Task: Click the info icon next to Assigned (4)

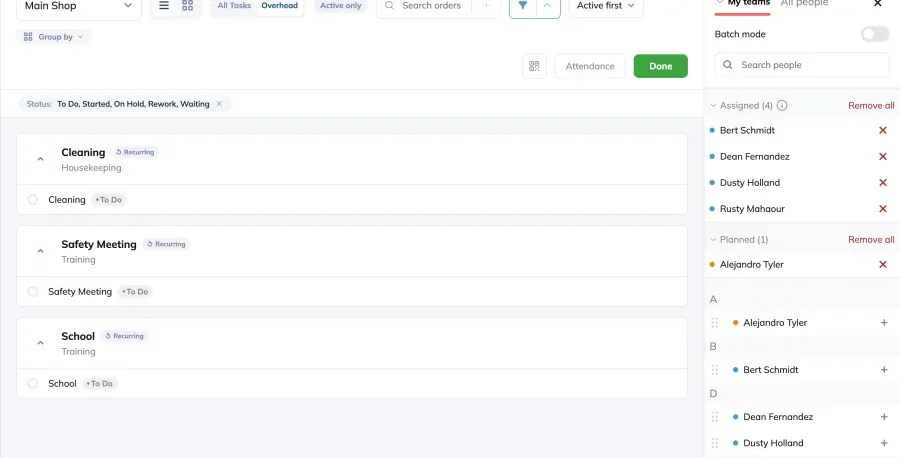Action: point(782,106)
